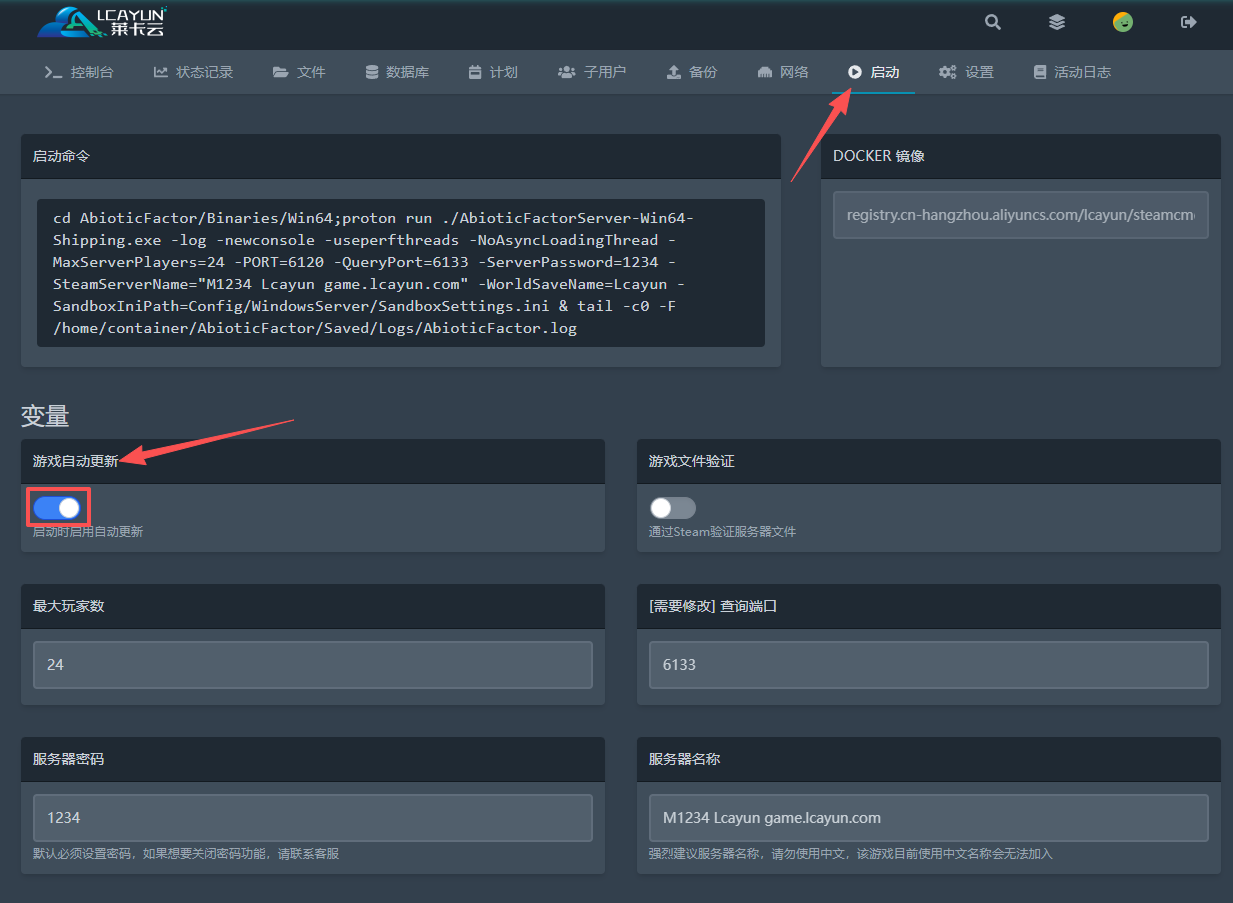
Task: Enable the 游戏文件验证 file verification toggle
Action: point(672,508)
